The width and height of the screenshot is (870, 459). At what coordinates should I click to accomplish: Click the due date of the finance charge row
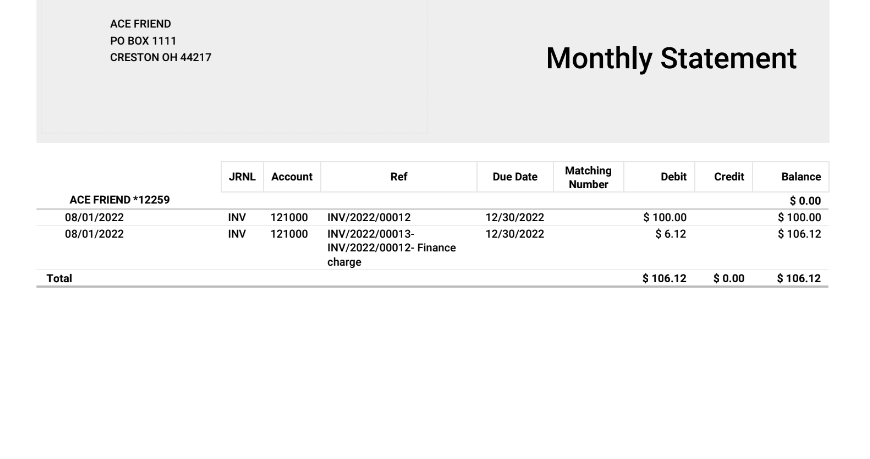point(514,234)
